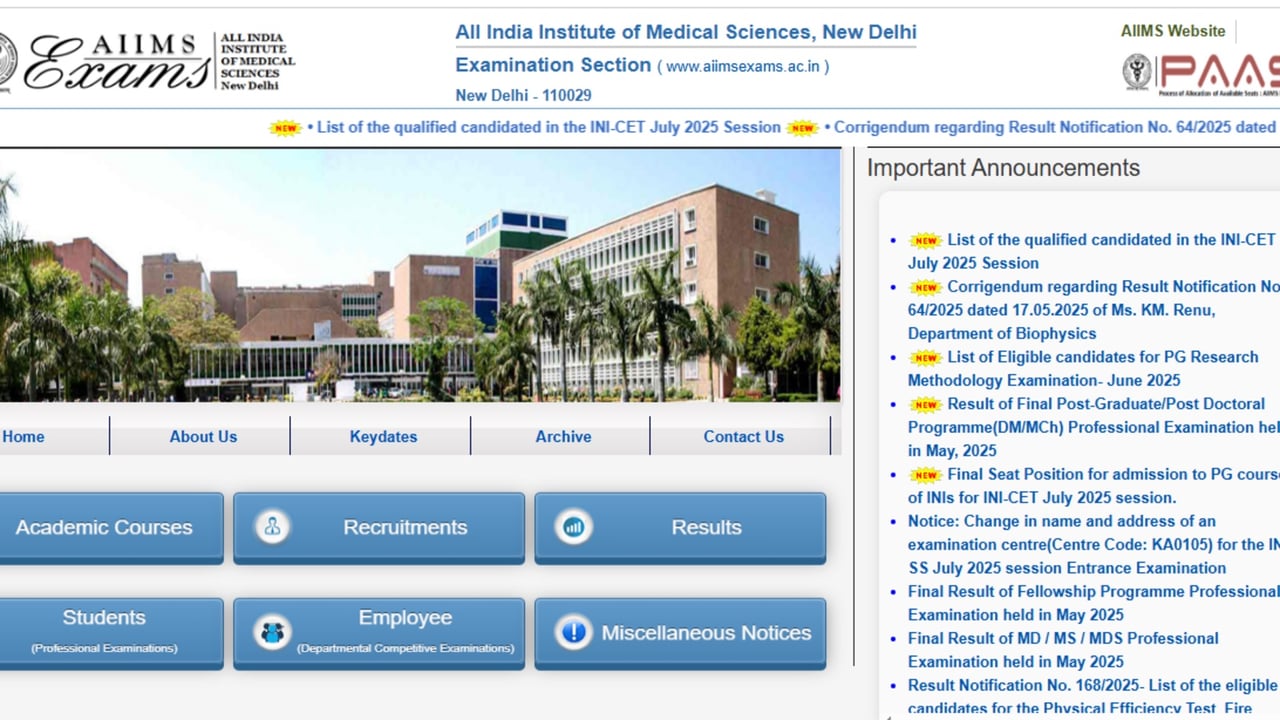The height and width of the screenshot is (720, 1280).
Task: Open Result Notification No. 168/2025 announcement
Action: pyautogui.click(x=1093, y=697)
